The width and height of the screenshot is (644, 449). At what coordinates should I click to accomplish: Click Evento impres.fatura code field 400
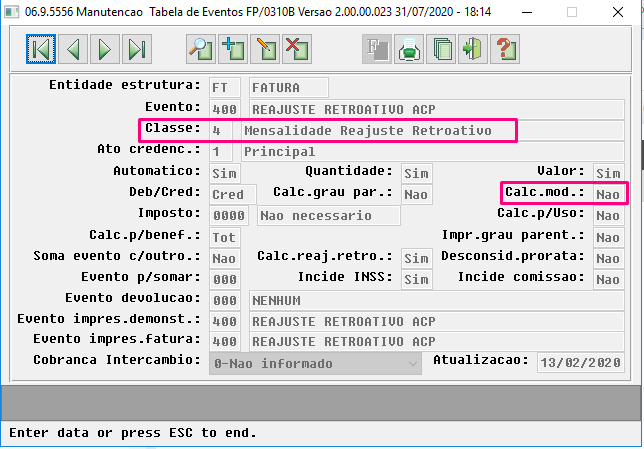click(x=225, y=341)
